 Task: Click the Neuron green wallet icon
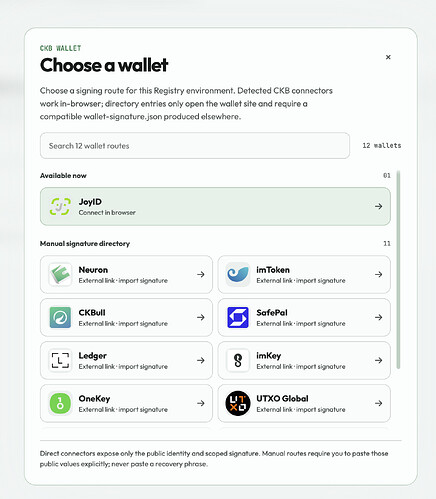click(x=60, y=274)
